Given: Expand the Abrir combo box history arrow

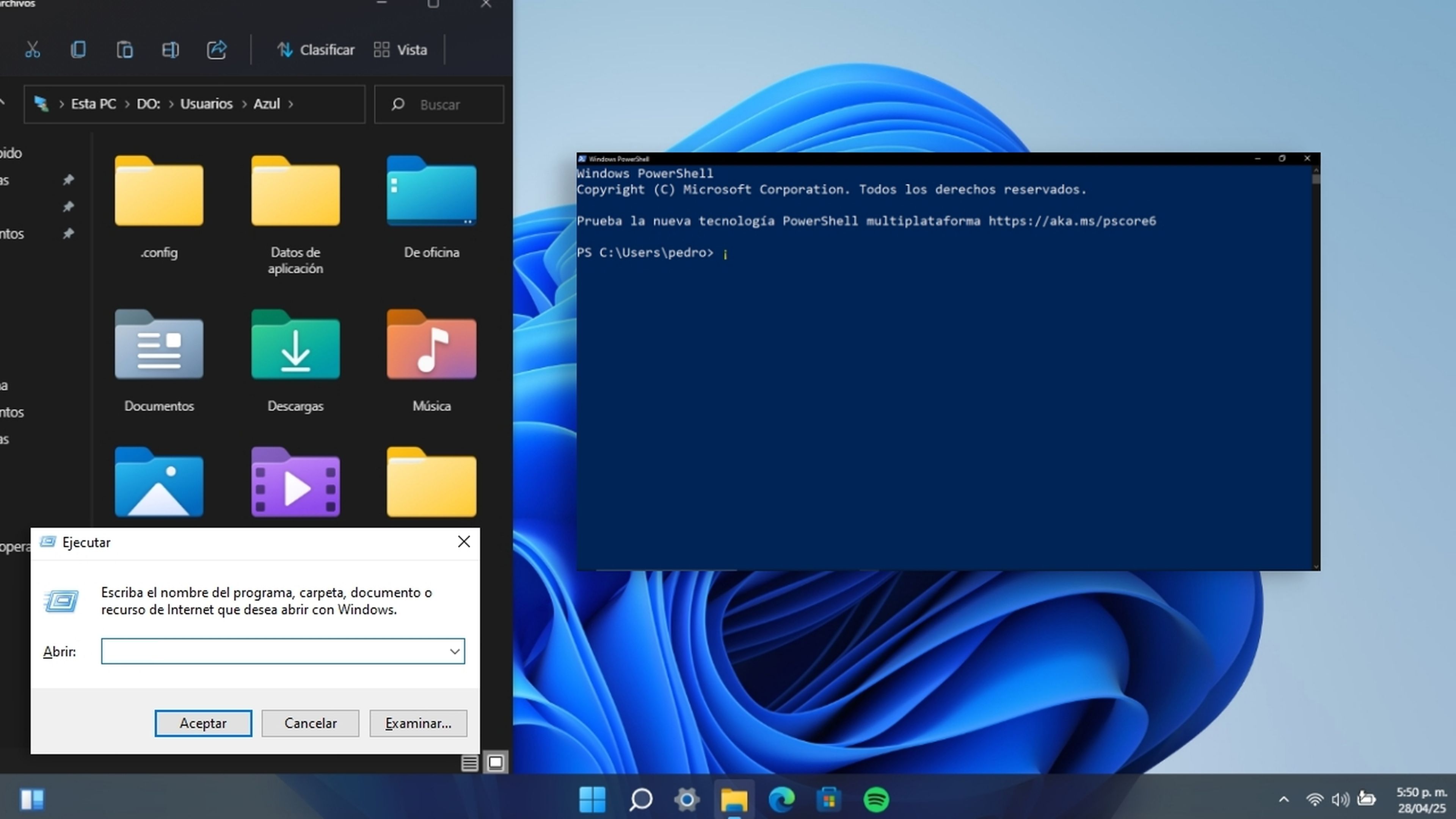Looking at the screenshot, I should (455, 652).
